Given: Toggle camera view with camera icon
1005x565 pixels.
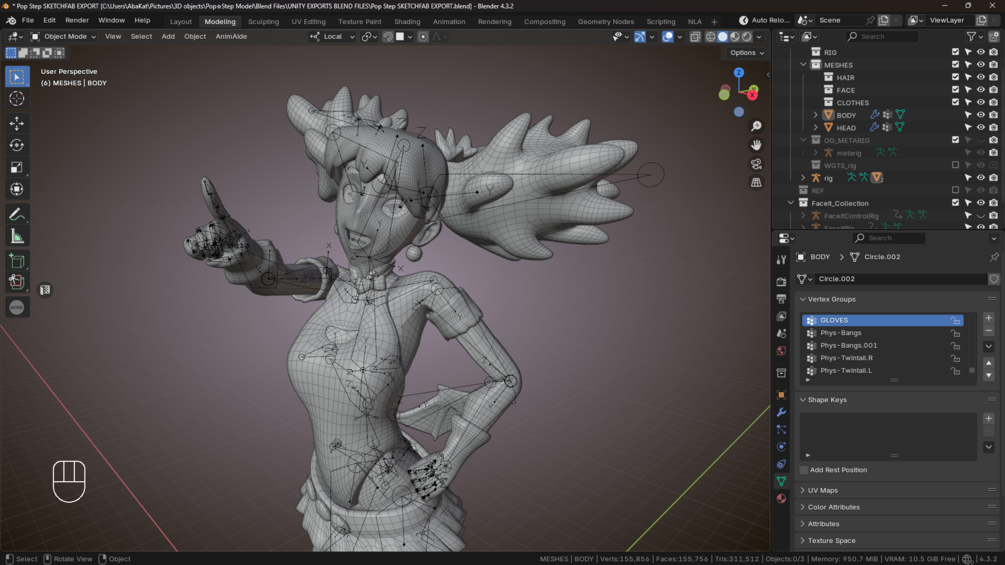Looking at the screenshot, I should coord(756,164).
